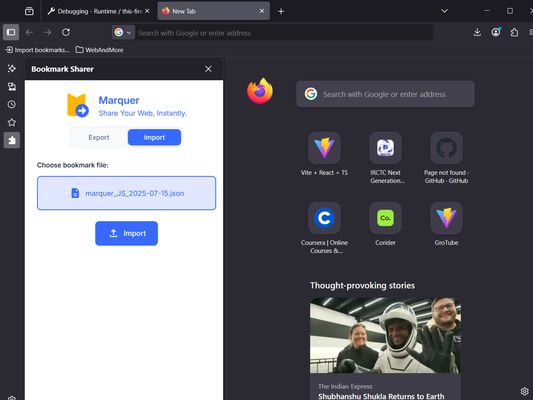
Task: Open synced tabs in the sidebar
Action: coord(12,87)
